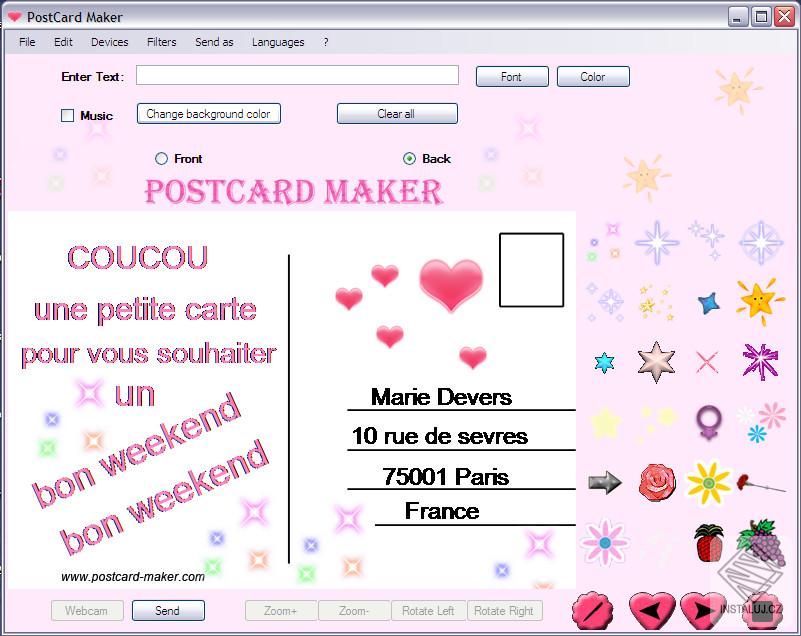This screenshot has width=801, height=636.
Task: Choose the purple female symbol clipart
Action: click(x=709, y=422)
